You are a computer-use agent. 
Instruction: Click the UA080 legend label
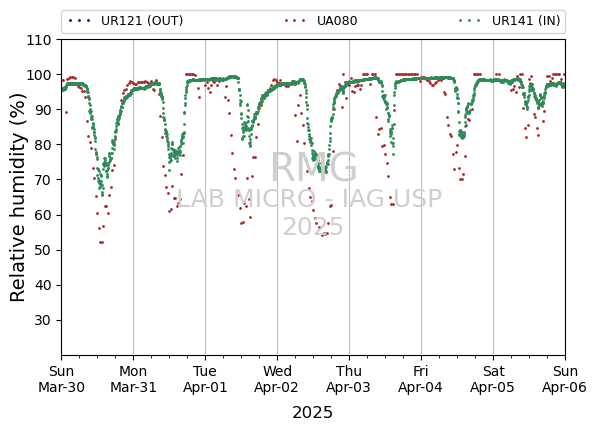pyautogui.click(x=337, y=21)
